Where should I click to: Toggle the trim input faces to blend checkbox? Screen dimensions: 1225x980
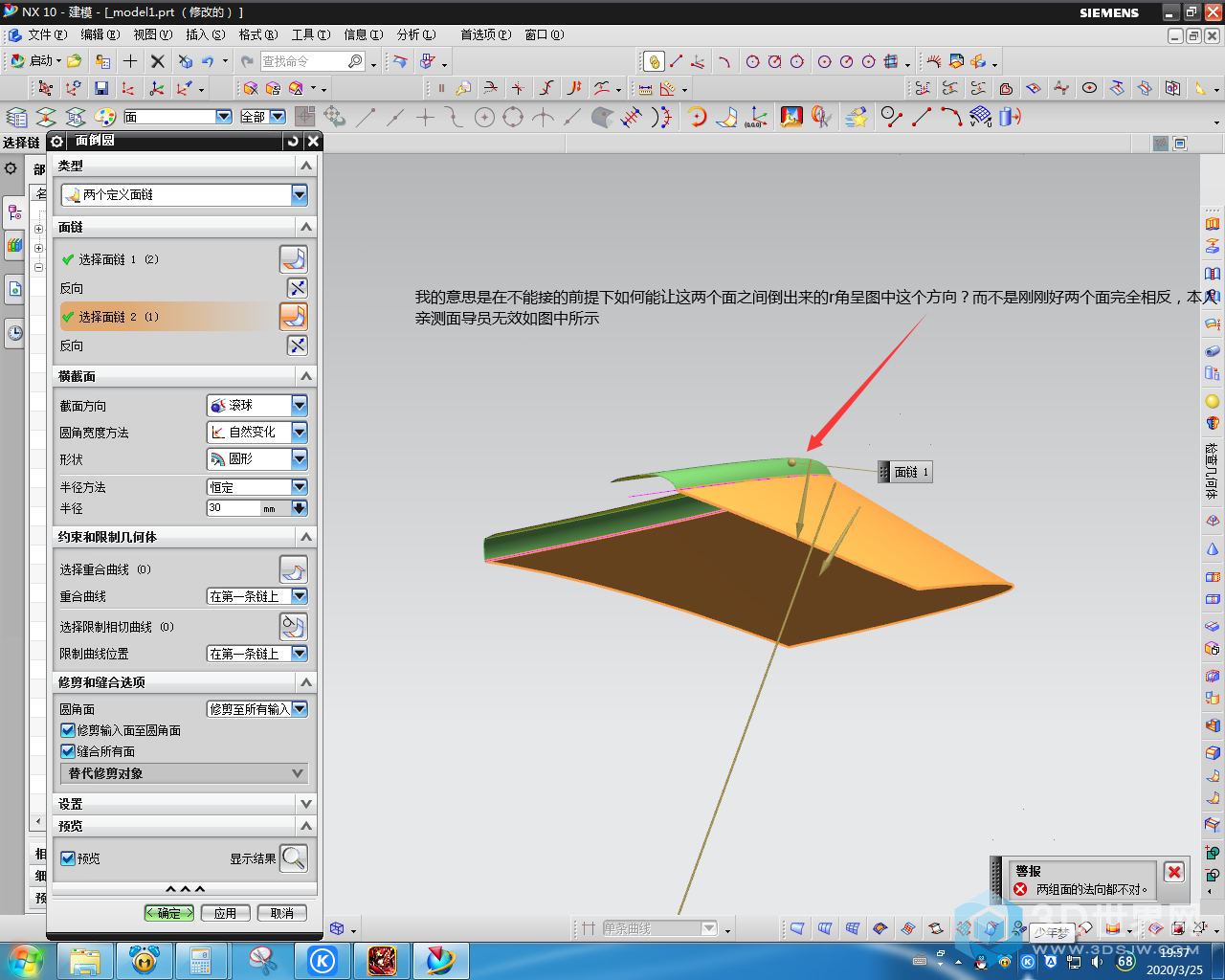click(x=68, y=730)
